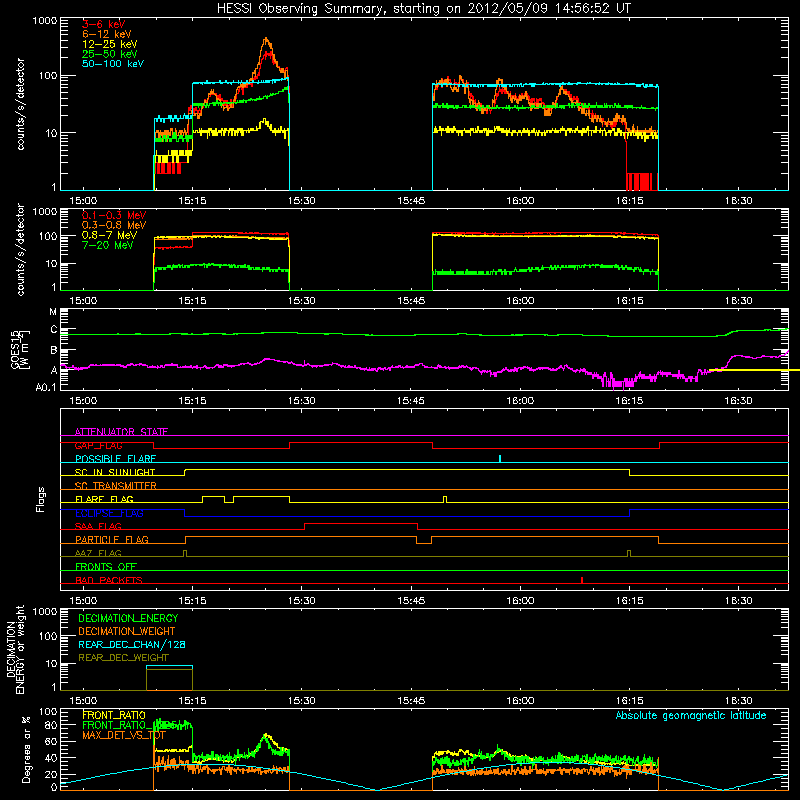Select the FLARE_FLAG label
Viewport: 800px width, 800px height.
[104, 499]
